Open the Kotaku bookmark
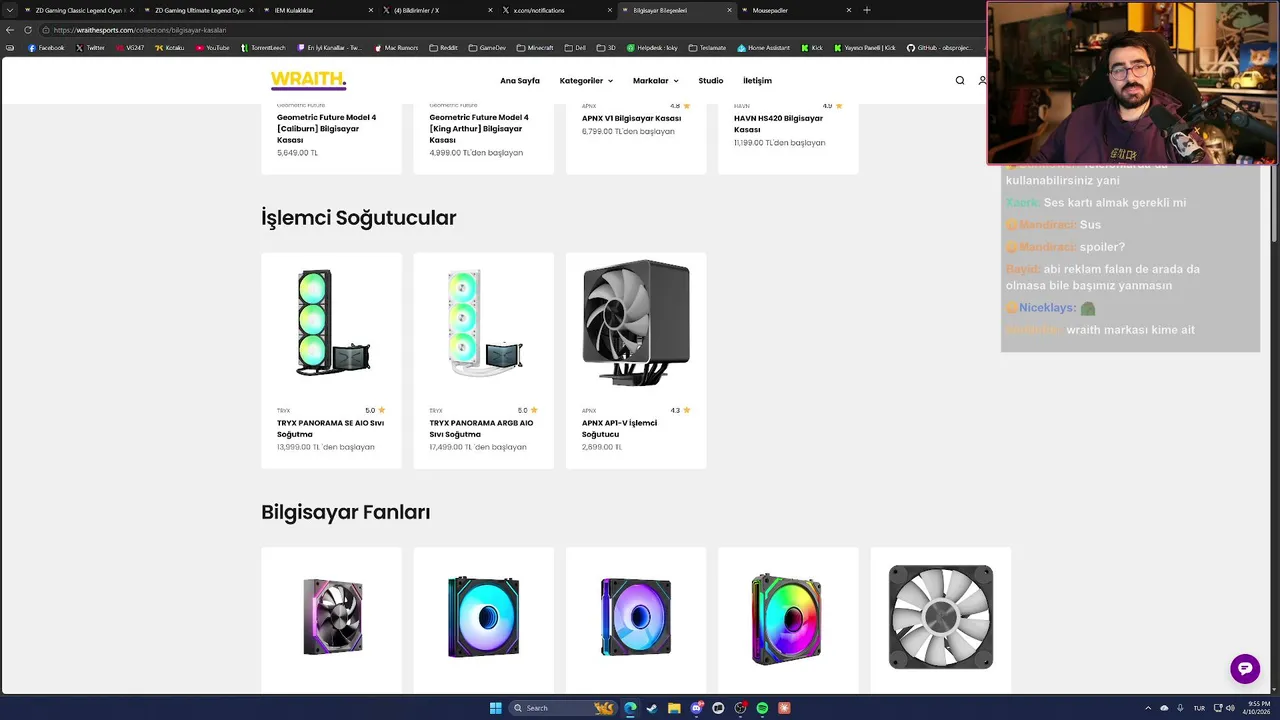The width and height of the screenshot is (1280, 720). click(x=170, y=47)
